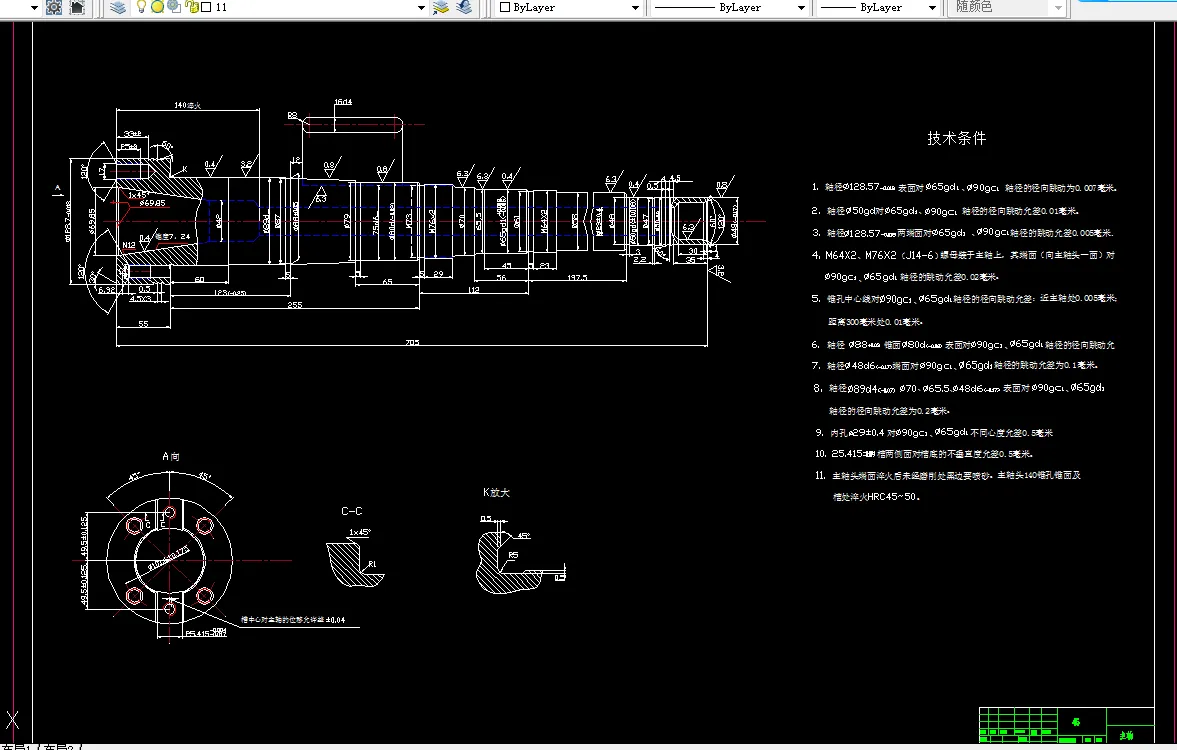Click the toolbar flyout arrow at far left

coord(33,7)
